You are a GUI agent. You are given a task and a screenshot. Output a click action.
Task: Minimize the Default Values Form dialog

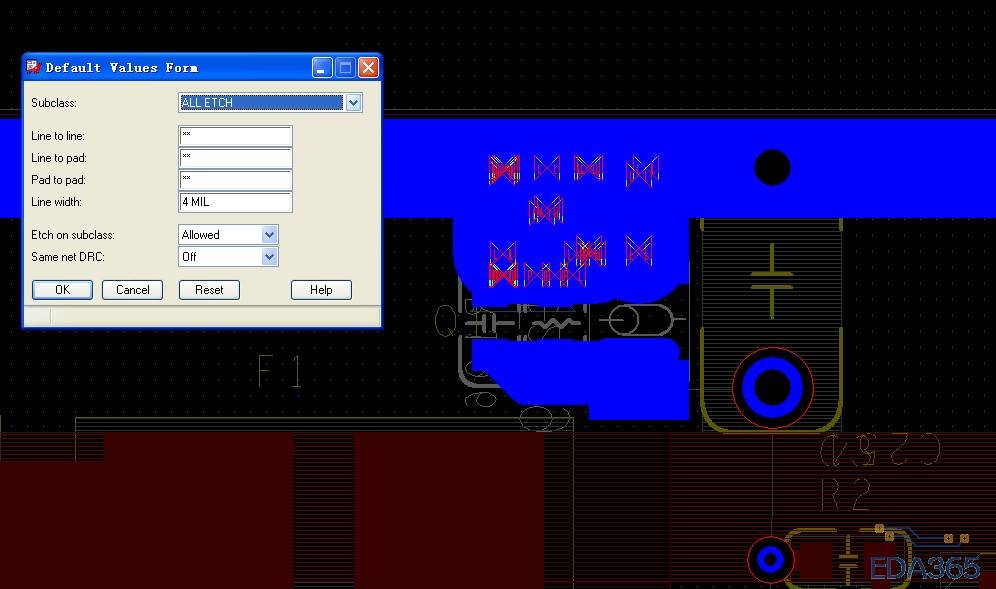(322, 67)
